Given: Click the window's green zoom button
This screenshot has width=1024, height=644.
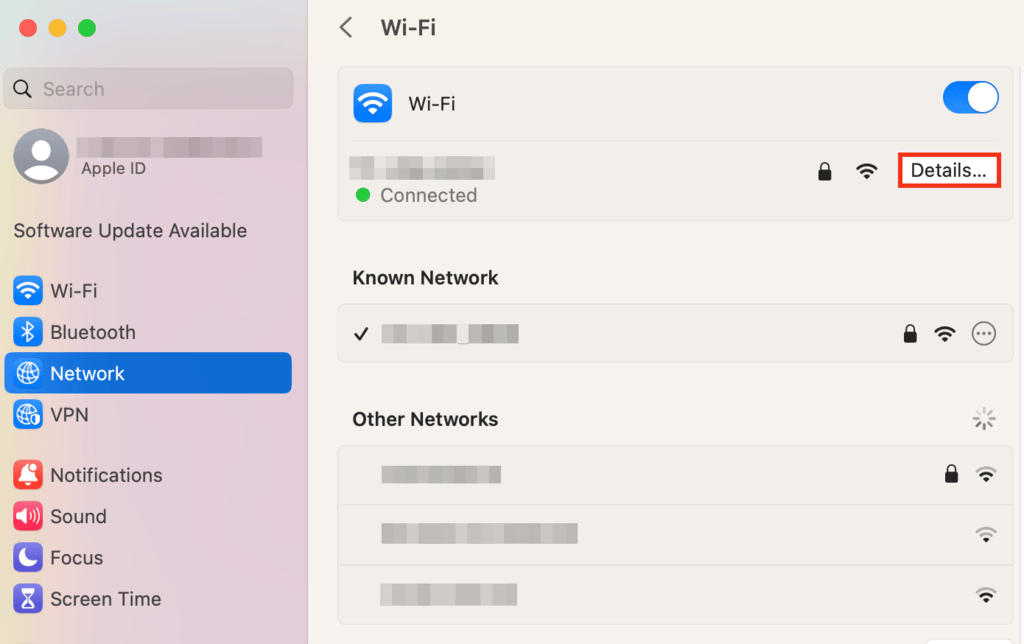Looking at the screenshot, I should pos(87,28).
